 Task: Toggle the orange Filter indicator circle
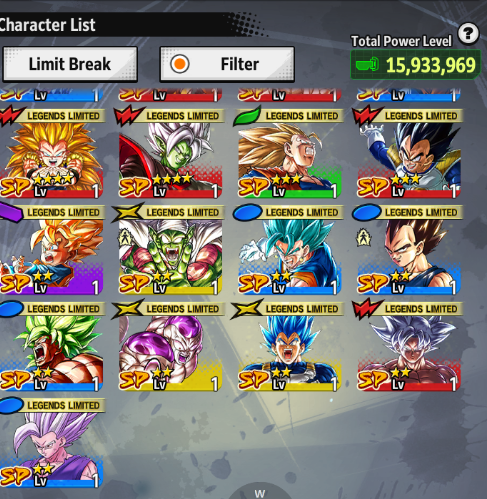180,64
